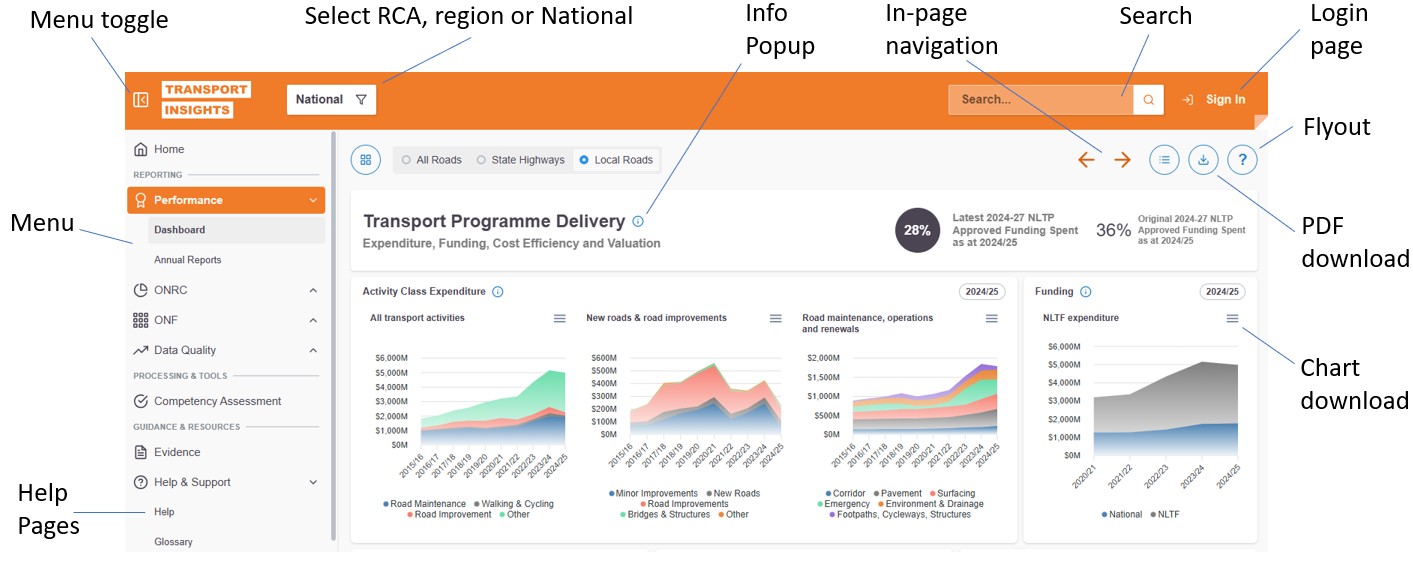Open the Sign In page
The image size is (1413, 568).
coord(1214,100)
